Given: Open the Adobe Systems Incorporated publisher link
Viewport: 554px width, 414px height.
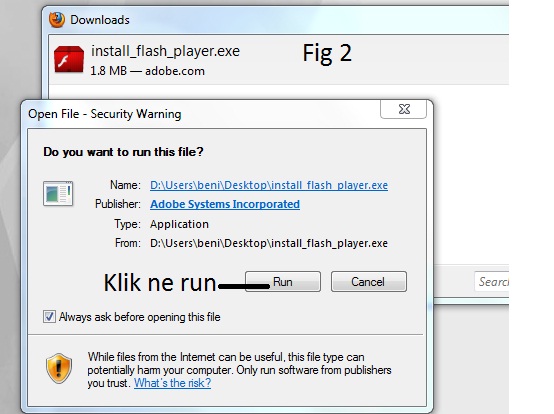Looking at the screenshot, I should click(225, 204).
